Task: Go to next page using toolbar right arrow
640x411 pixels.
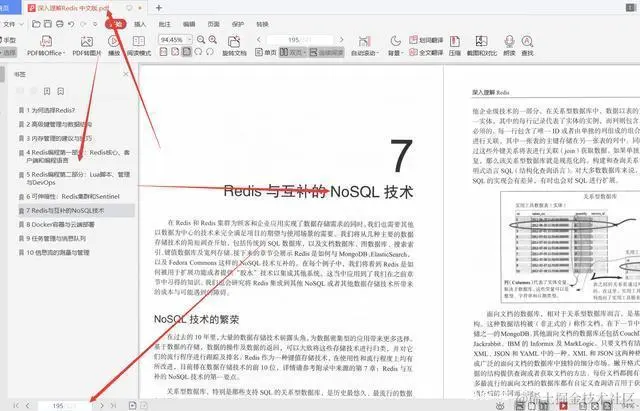Action: coord(341,40)
